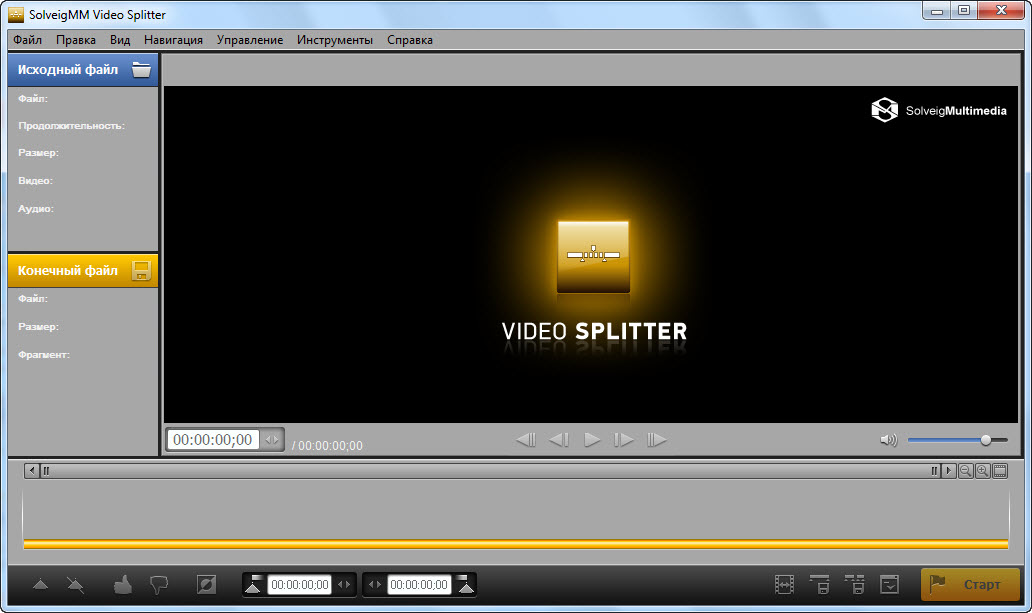The width and height of the screenshot is (1032, 613).
Task: Click the Конечный файл panel header
Action: tap(83, 271)
